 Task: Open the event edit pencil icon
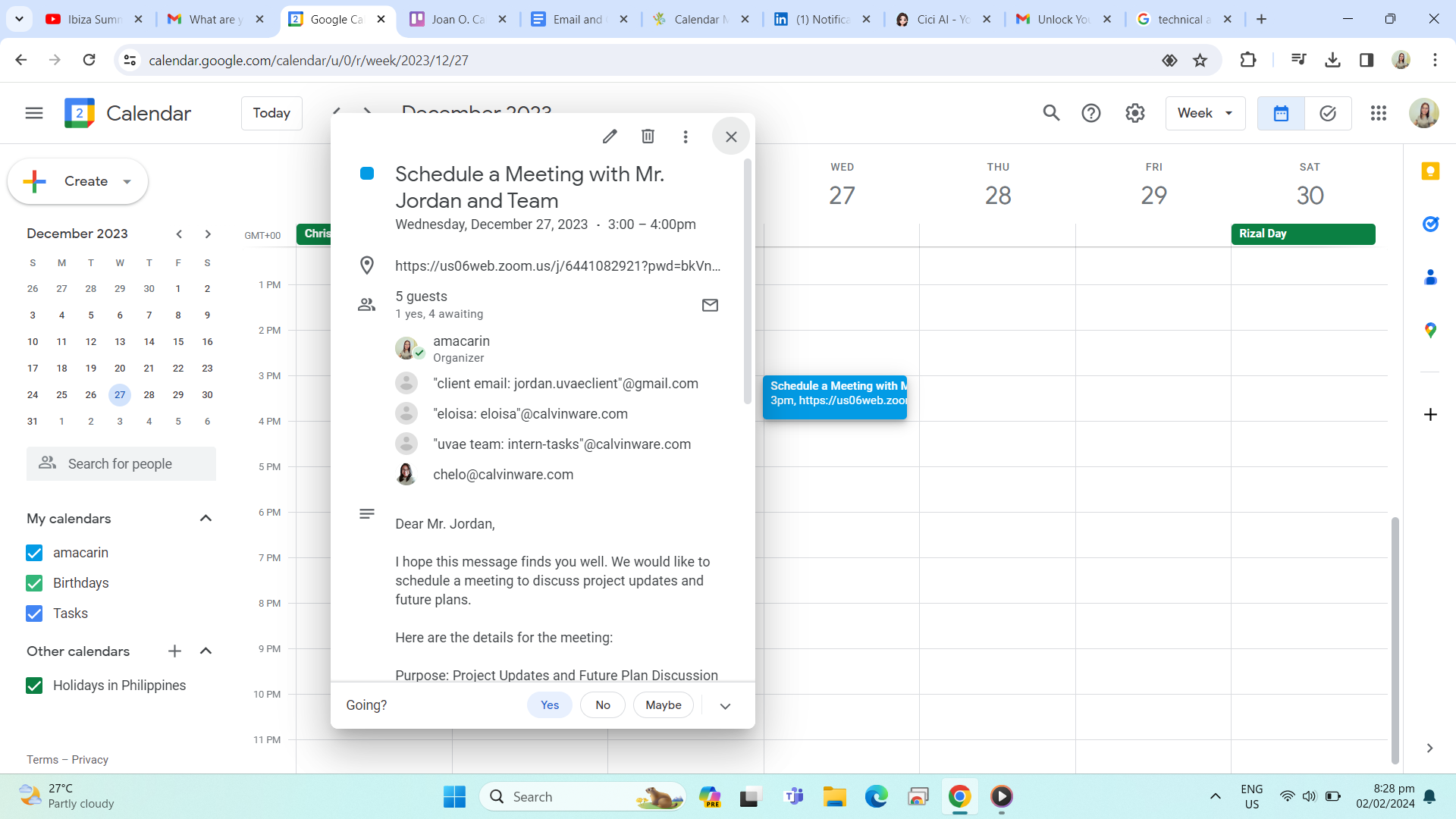(610, 136)
